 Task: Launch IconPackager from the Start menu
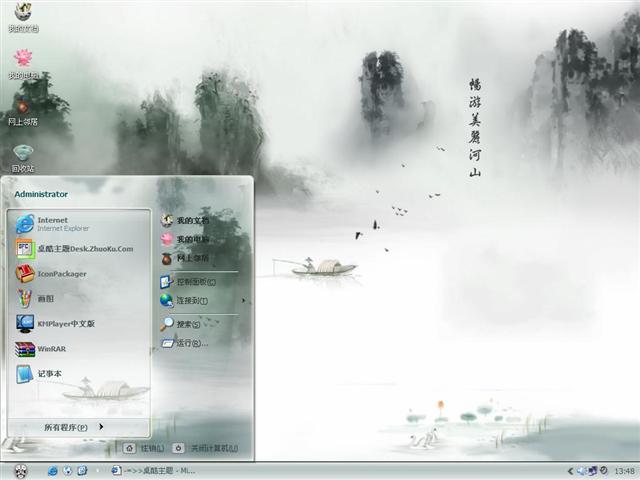coord(78,273)
